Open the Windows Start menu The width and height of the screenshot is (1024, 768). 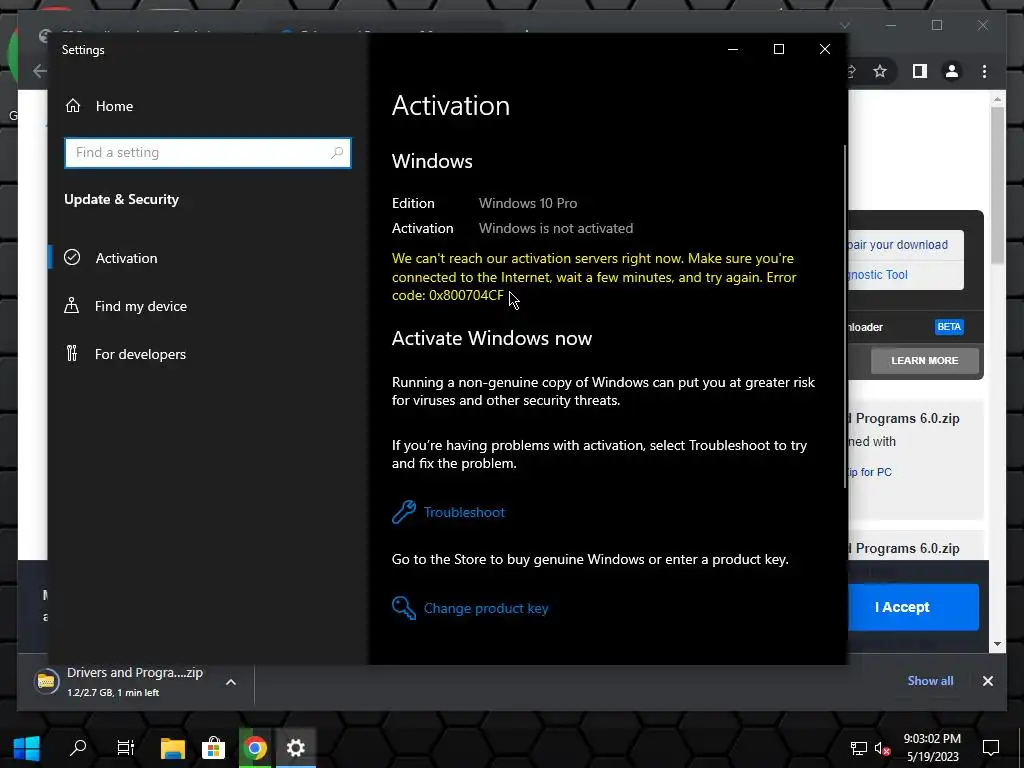27,748
